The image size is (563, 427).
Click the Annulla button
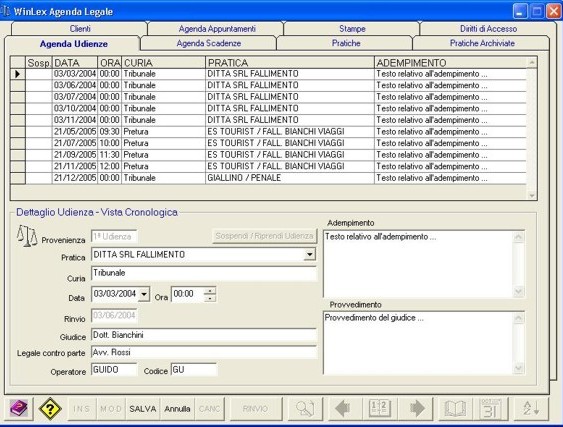click(x=177, y=409)
